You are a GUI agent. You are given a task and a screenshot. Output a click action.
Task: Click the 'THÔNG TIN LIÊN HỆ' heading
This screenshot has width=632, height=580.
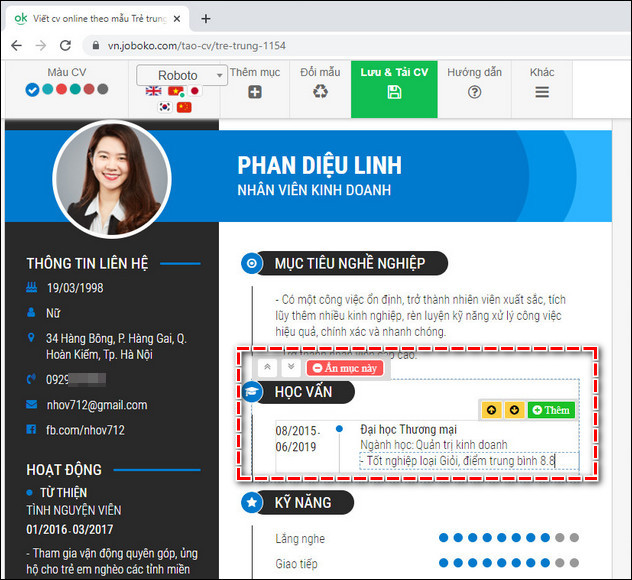tap(87, 264)
